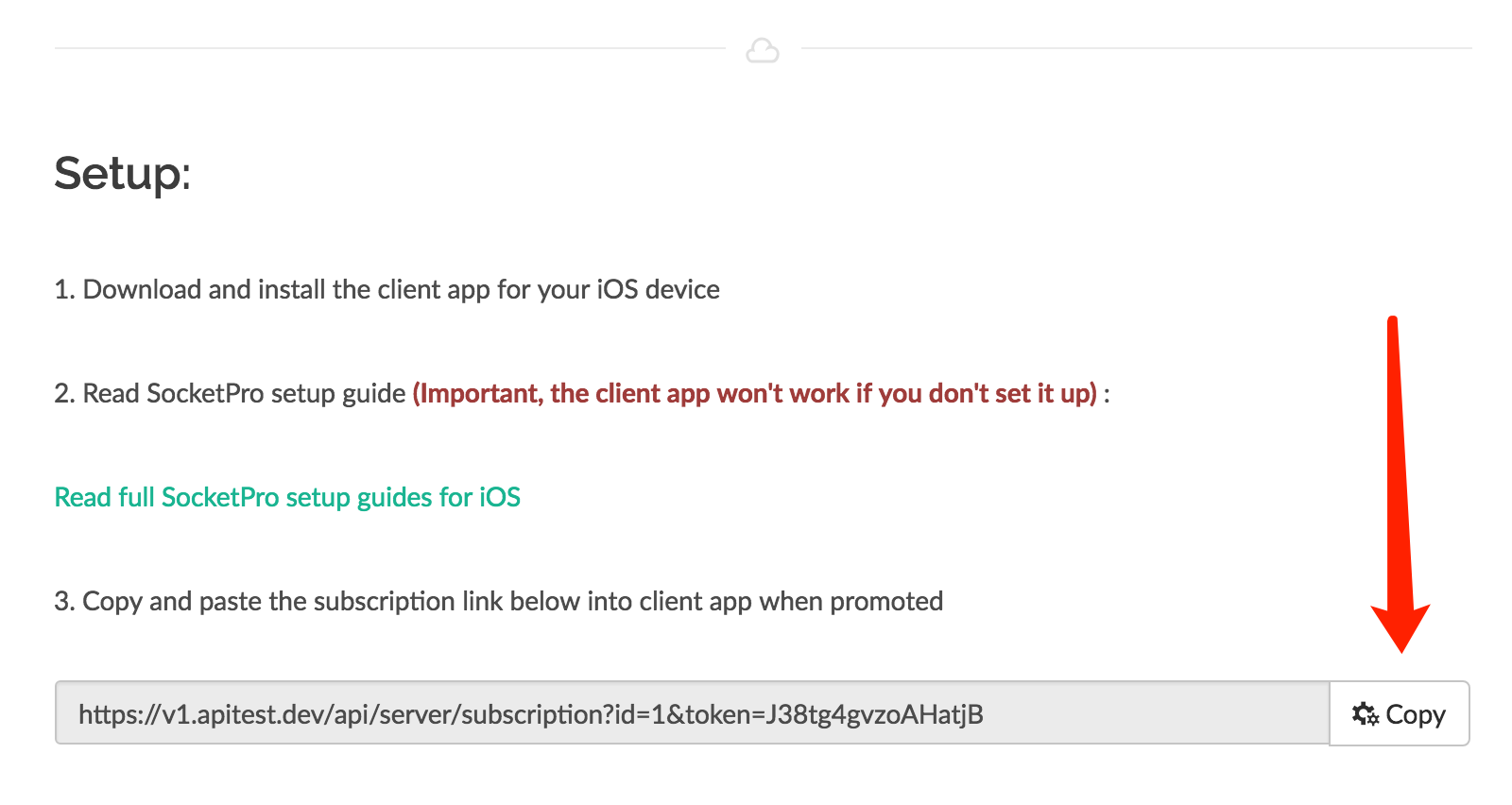1512x805 pixels.
Task: Click the word 'Copy' label on the button
Action: pos(1416,714)
